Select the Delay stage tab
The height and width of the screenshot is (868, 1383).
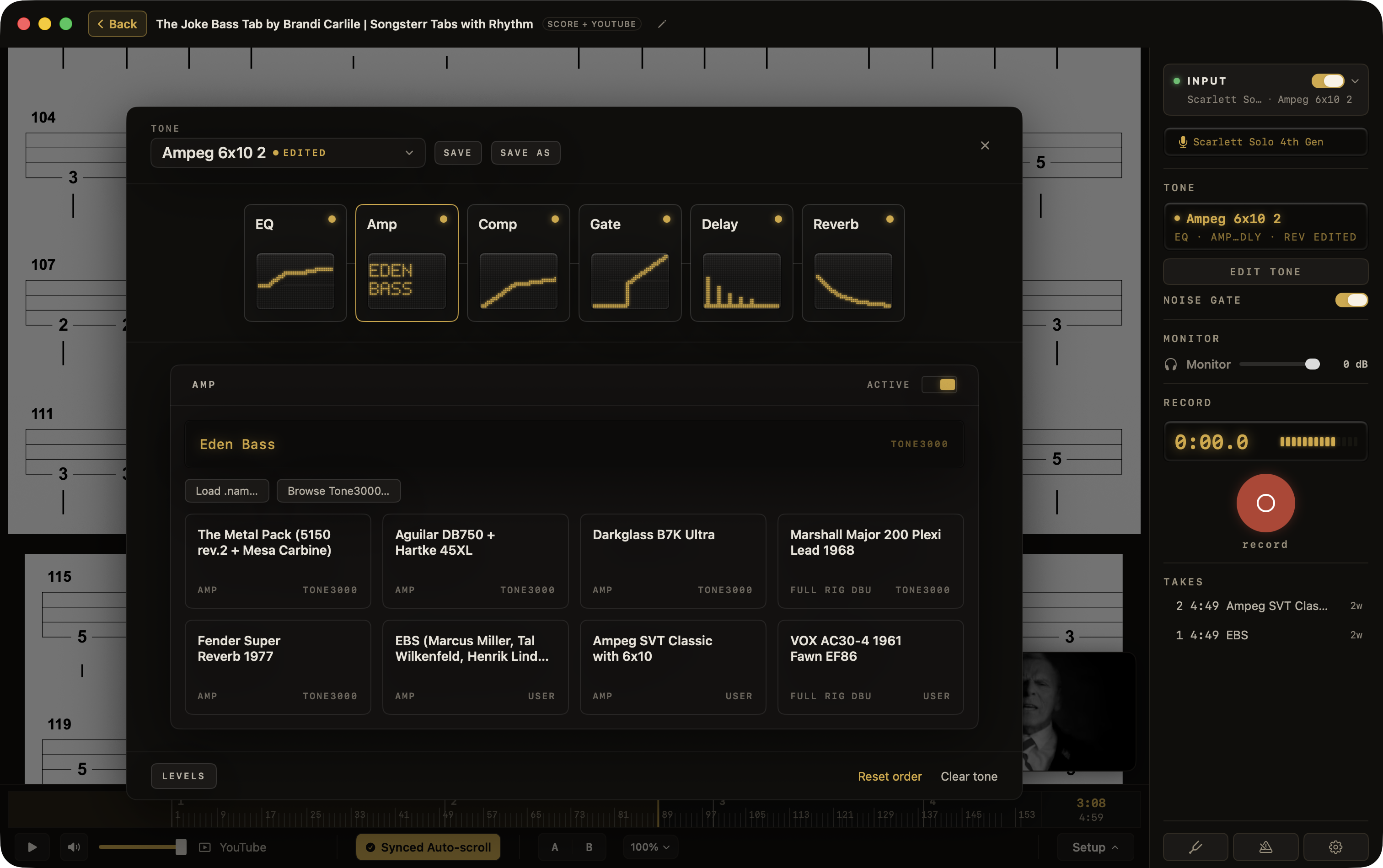point(741,263)
